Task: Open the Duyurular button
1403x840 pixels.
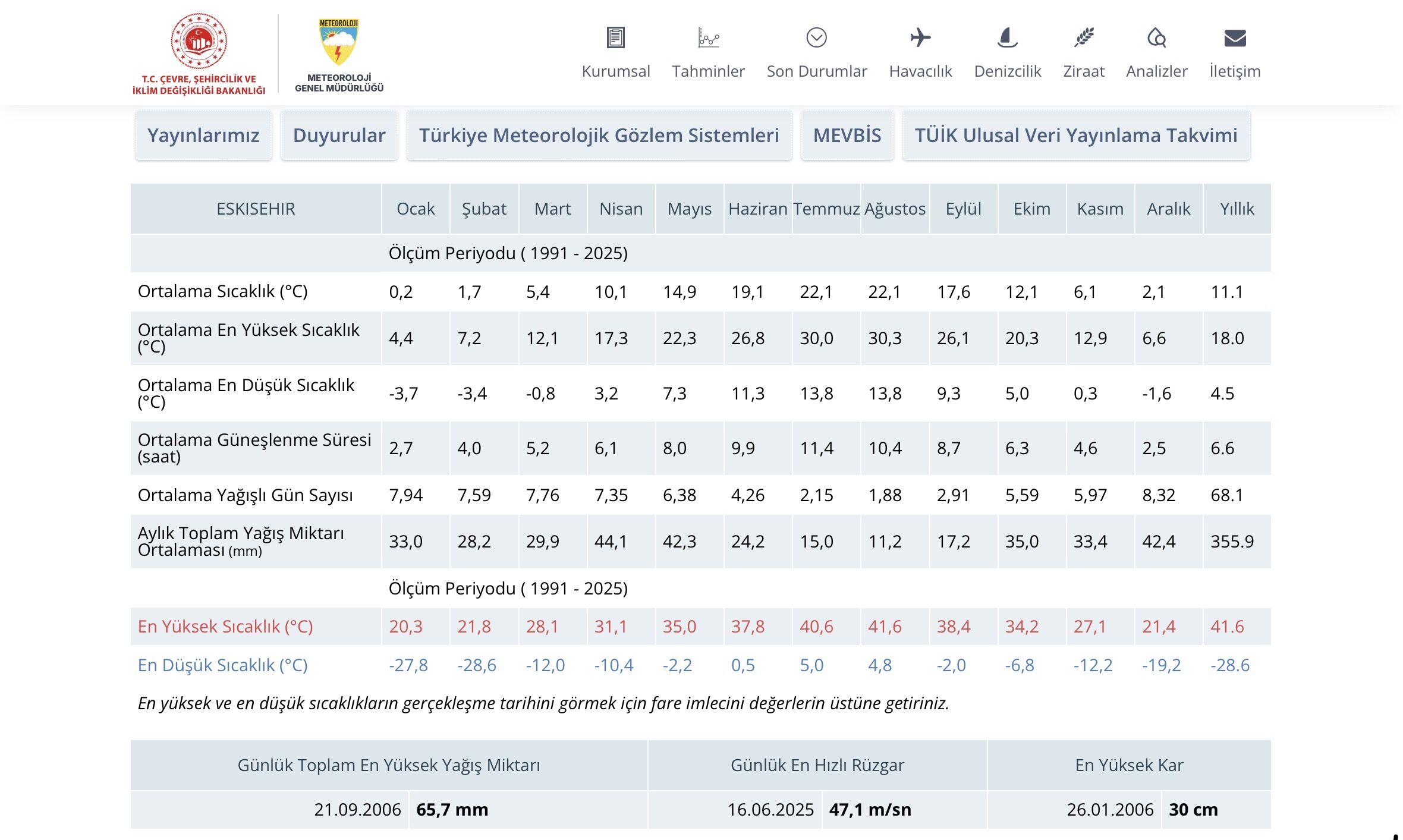Action: 339,136
